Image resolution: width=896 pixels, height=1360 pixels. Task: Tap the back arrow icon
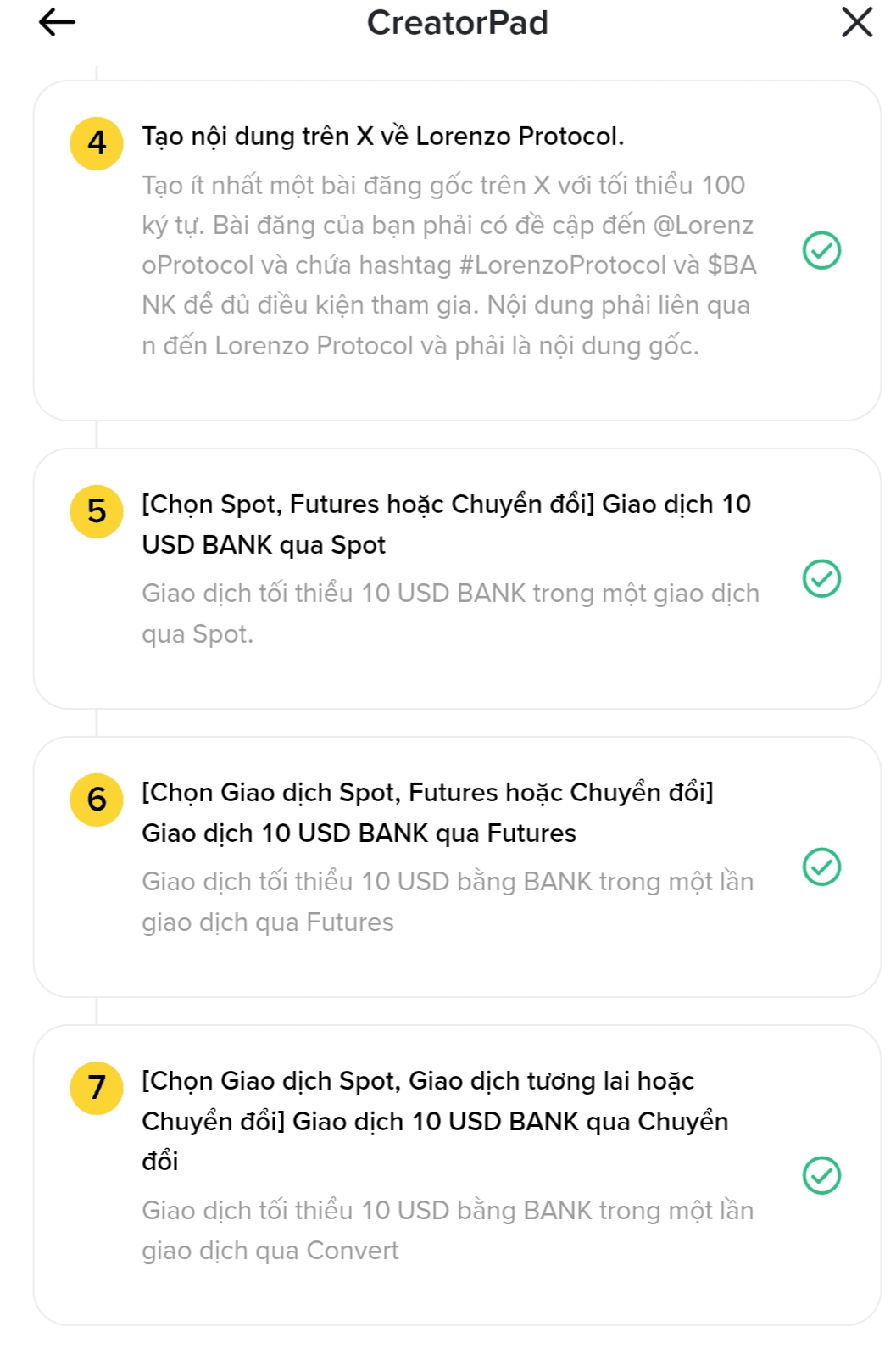57,23
